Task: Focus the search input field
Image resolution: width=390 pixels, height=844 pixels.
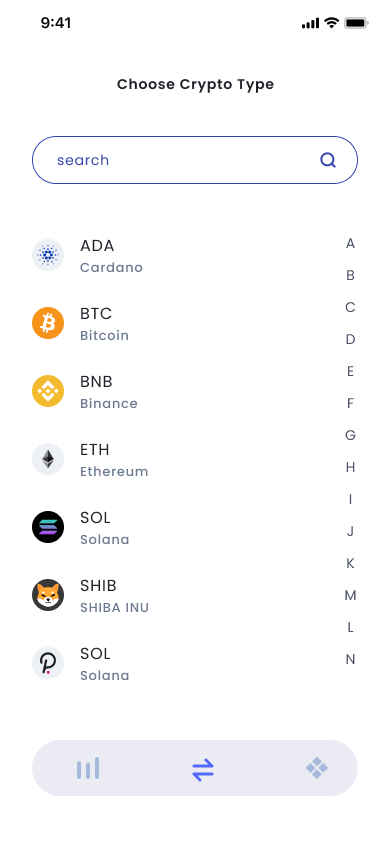Action: (195, 160)
